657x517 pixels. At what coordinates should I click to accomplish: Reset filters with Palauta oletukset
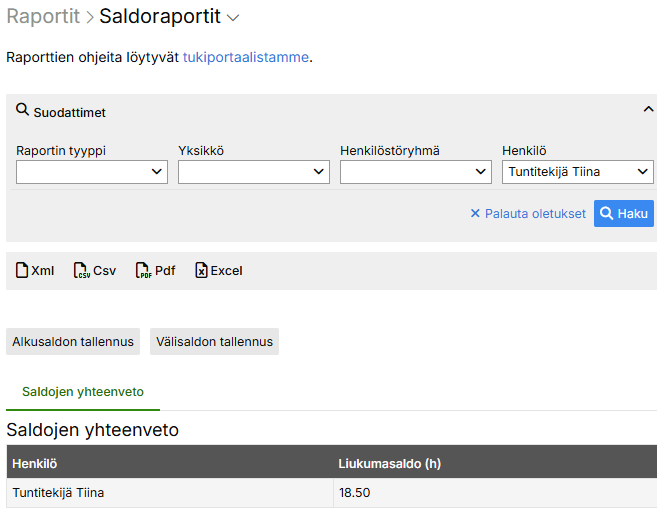(528, 214)
